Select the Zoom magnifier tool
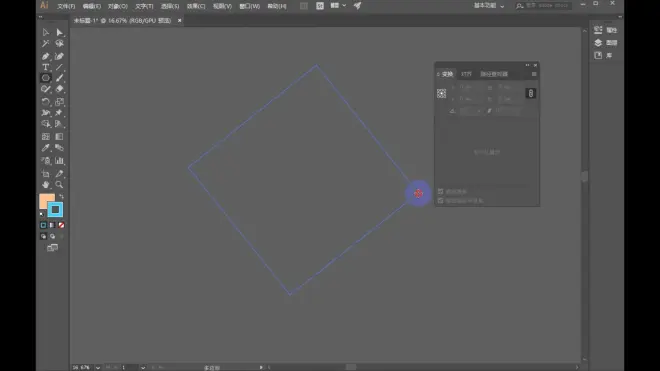 pos(59,184)
